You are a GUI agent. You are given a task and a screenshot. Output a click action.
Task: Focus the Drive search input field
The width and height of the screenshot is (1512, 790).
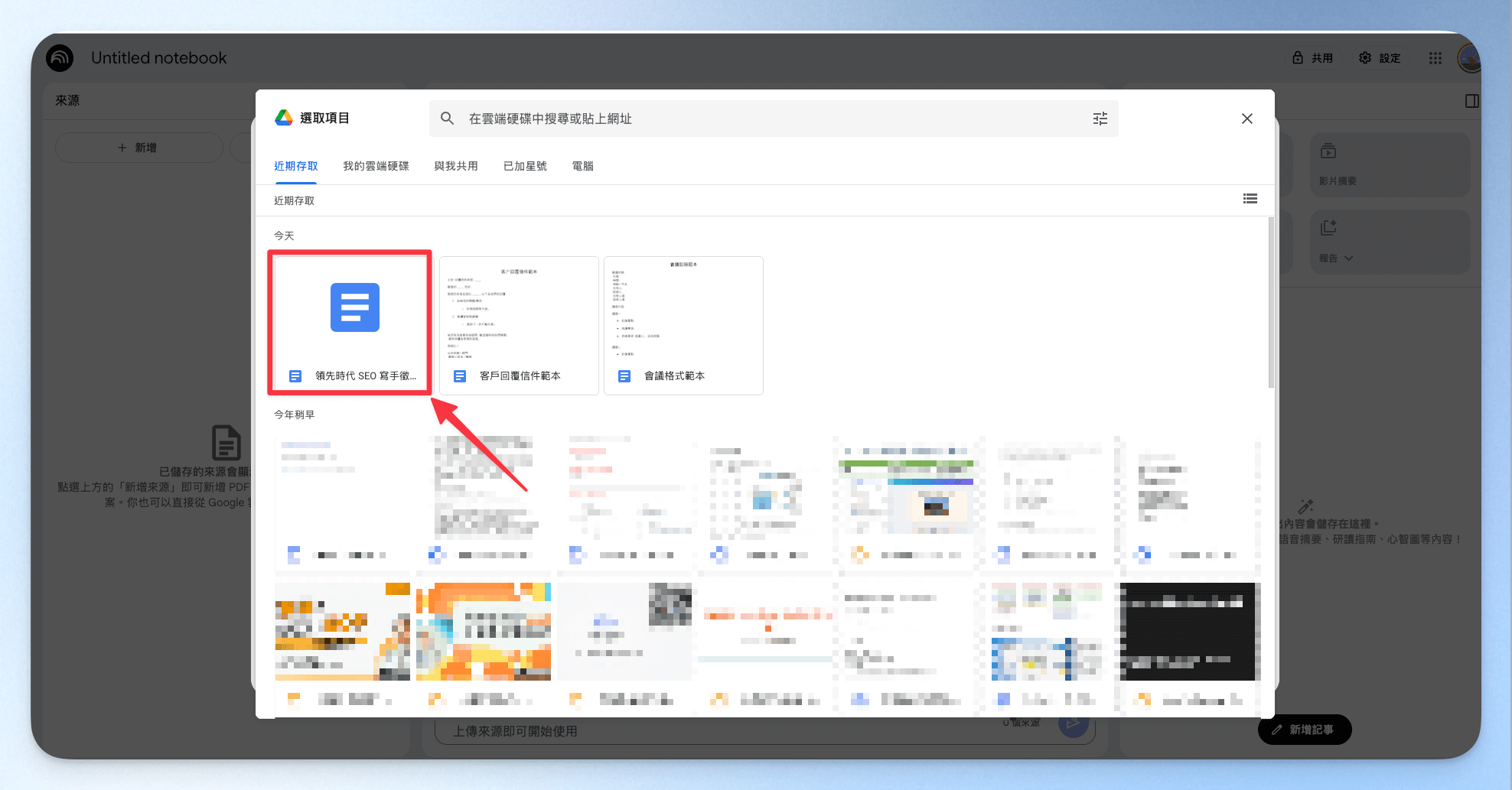774,119
